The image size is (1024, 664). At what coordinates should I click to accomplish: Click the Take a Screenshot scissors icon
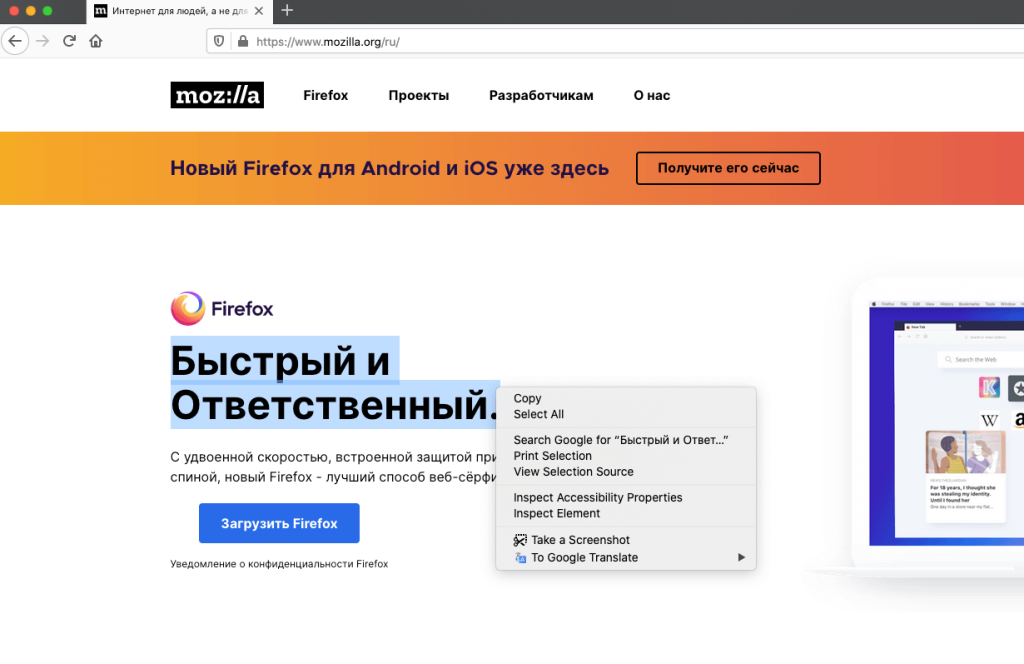point(520,540)
